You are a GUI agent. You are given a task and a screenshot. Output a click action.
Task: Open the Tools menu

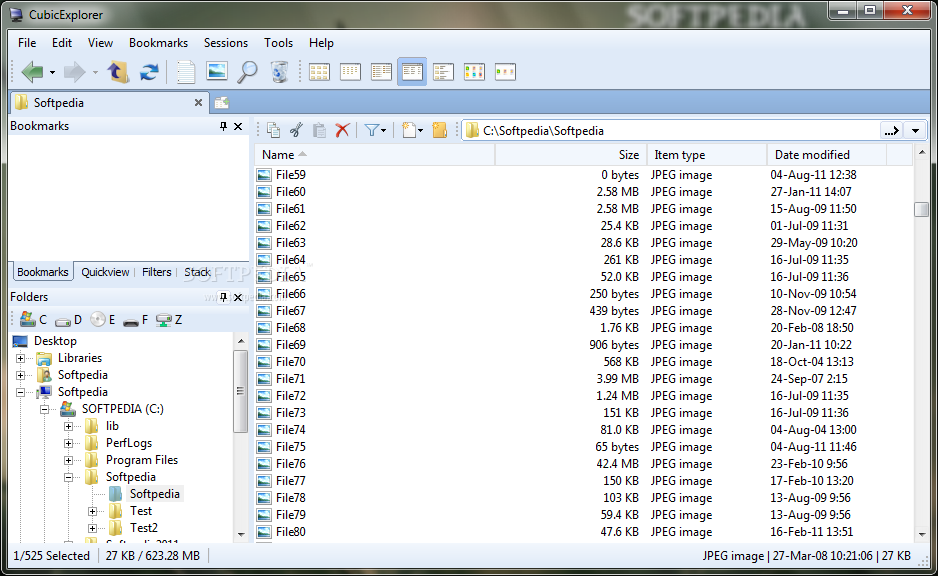point(279,43)
